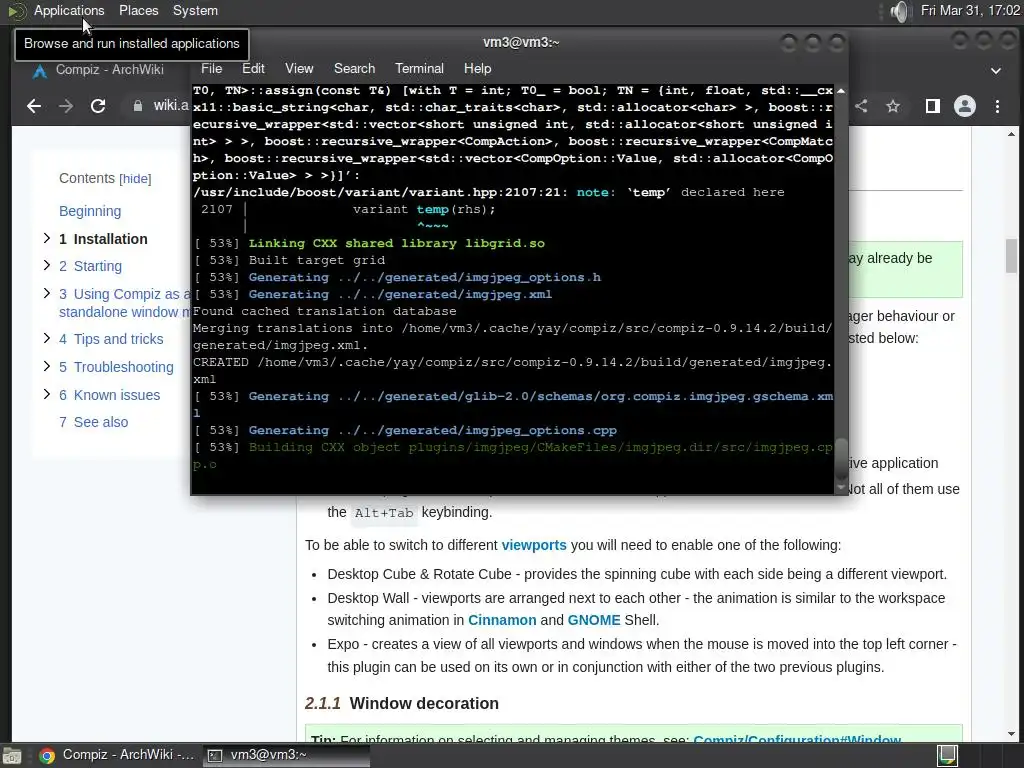Open the Terminal menu
Viewport: 1024px width, 768px height.
point(419,69)
